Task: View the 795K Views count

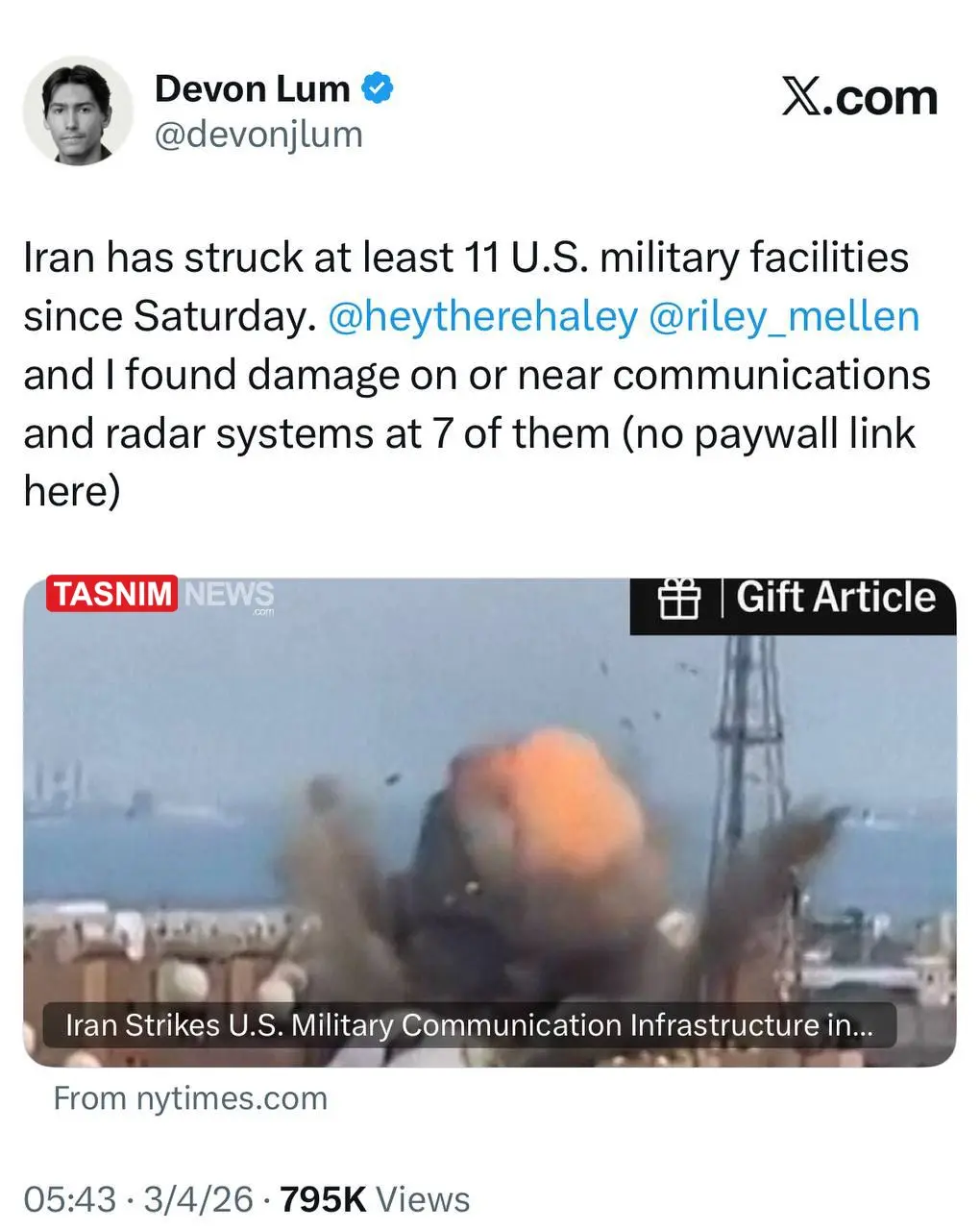Action: (374, 1199)
